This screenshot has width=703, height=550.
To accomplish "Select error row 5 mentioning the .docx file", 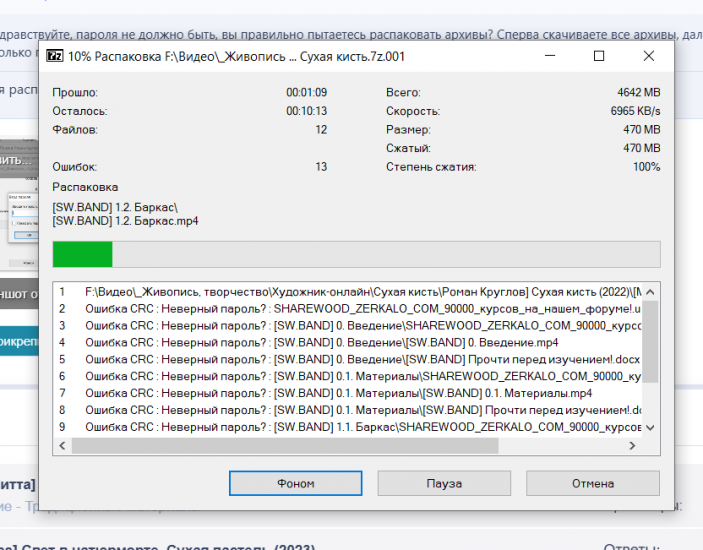I will pyautogui.click(x=350, y=359).
